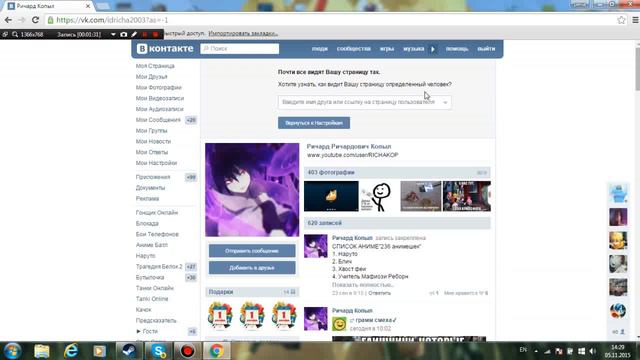Open Мои Новости in sidebar

click(153, 141)
